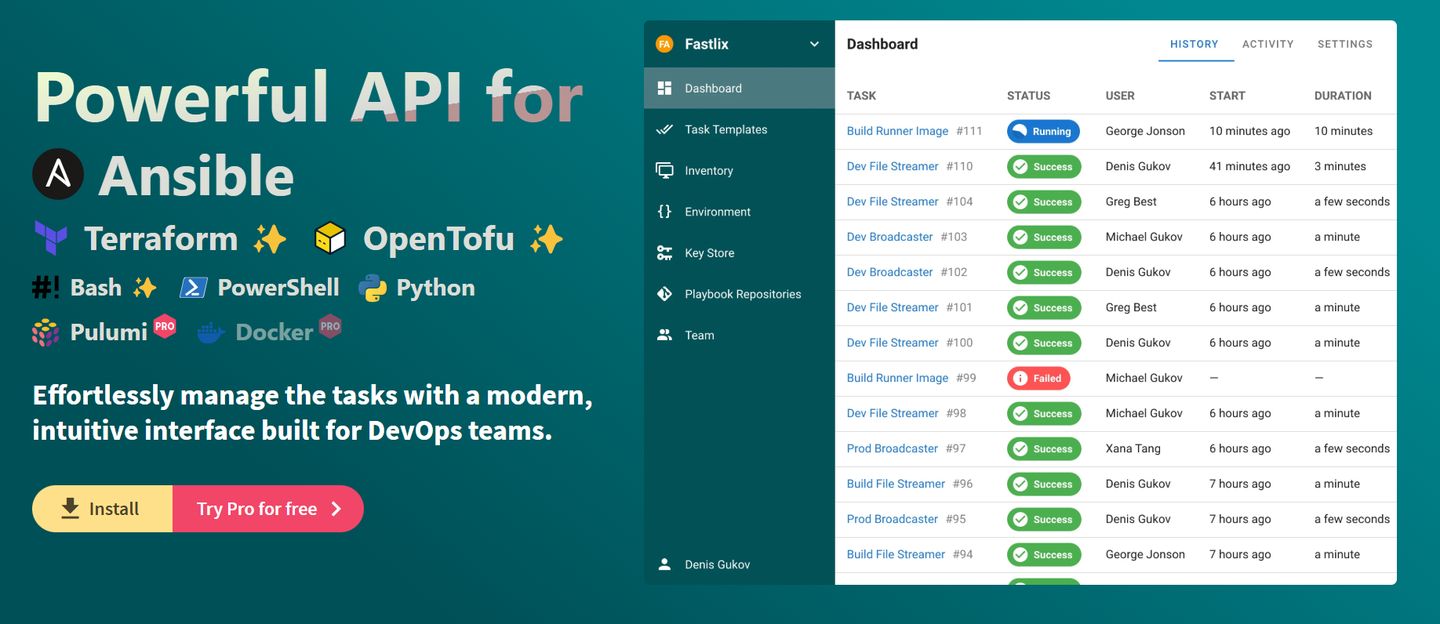Open the Build File Streamer #96 link

click(895, 483)
